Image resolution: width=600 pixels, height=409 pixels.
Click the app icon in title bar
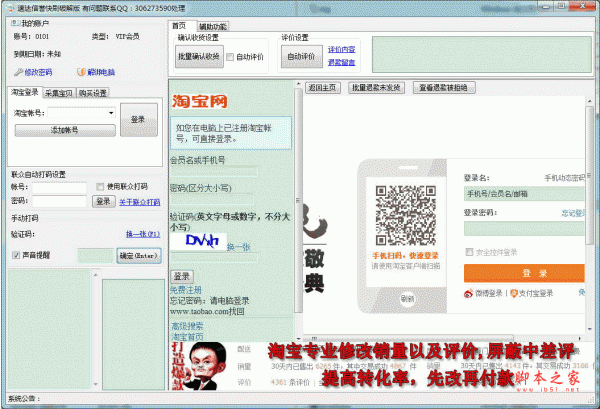point(11,8)
